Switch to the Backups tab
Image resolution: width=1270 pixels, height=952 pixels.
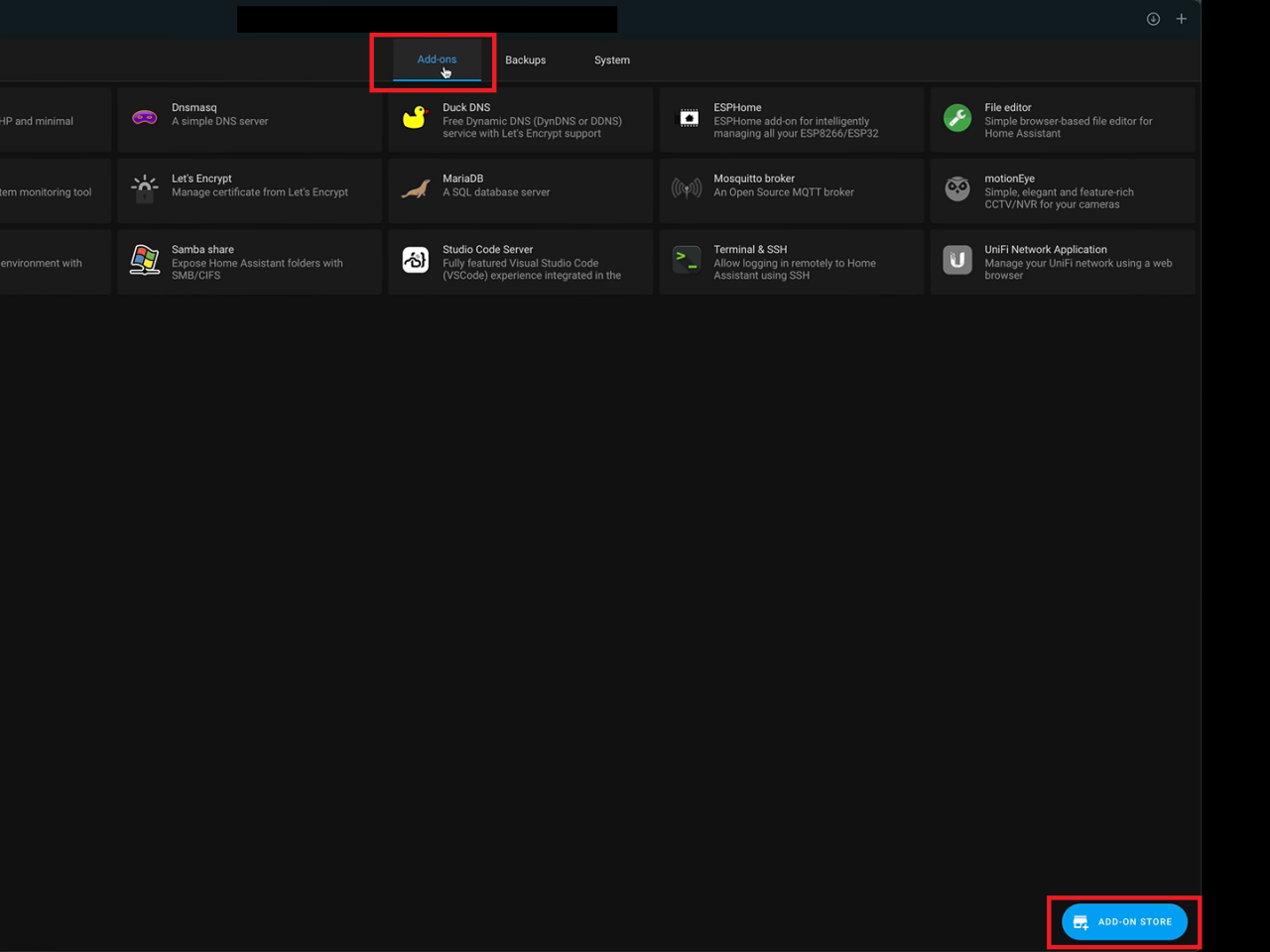525,60
